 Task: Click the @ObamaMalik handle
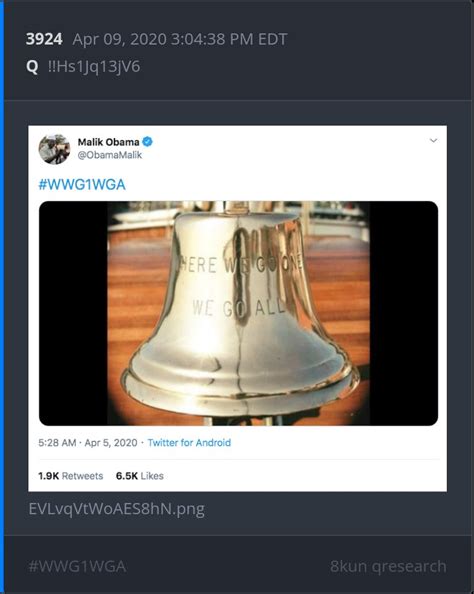[x=110, y=155]
